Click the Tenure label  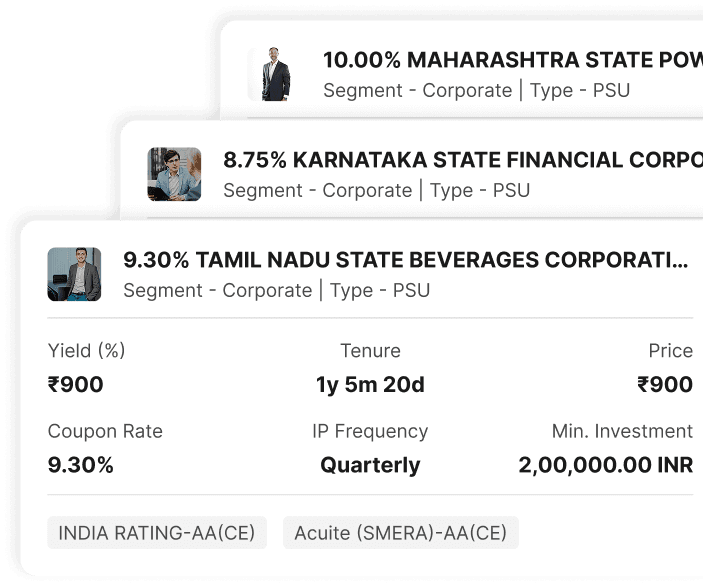coord(370,351)
